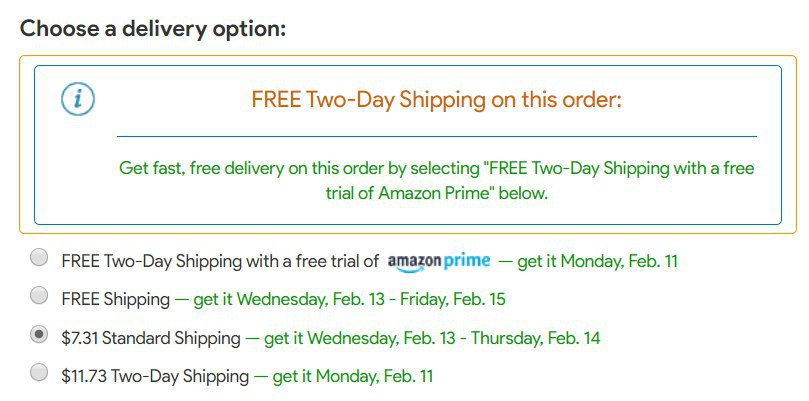This screenshot has height=401, width=809.
Task: Click the Amazon Prime logo
Action: (x=438, y=261)
